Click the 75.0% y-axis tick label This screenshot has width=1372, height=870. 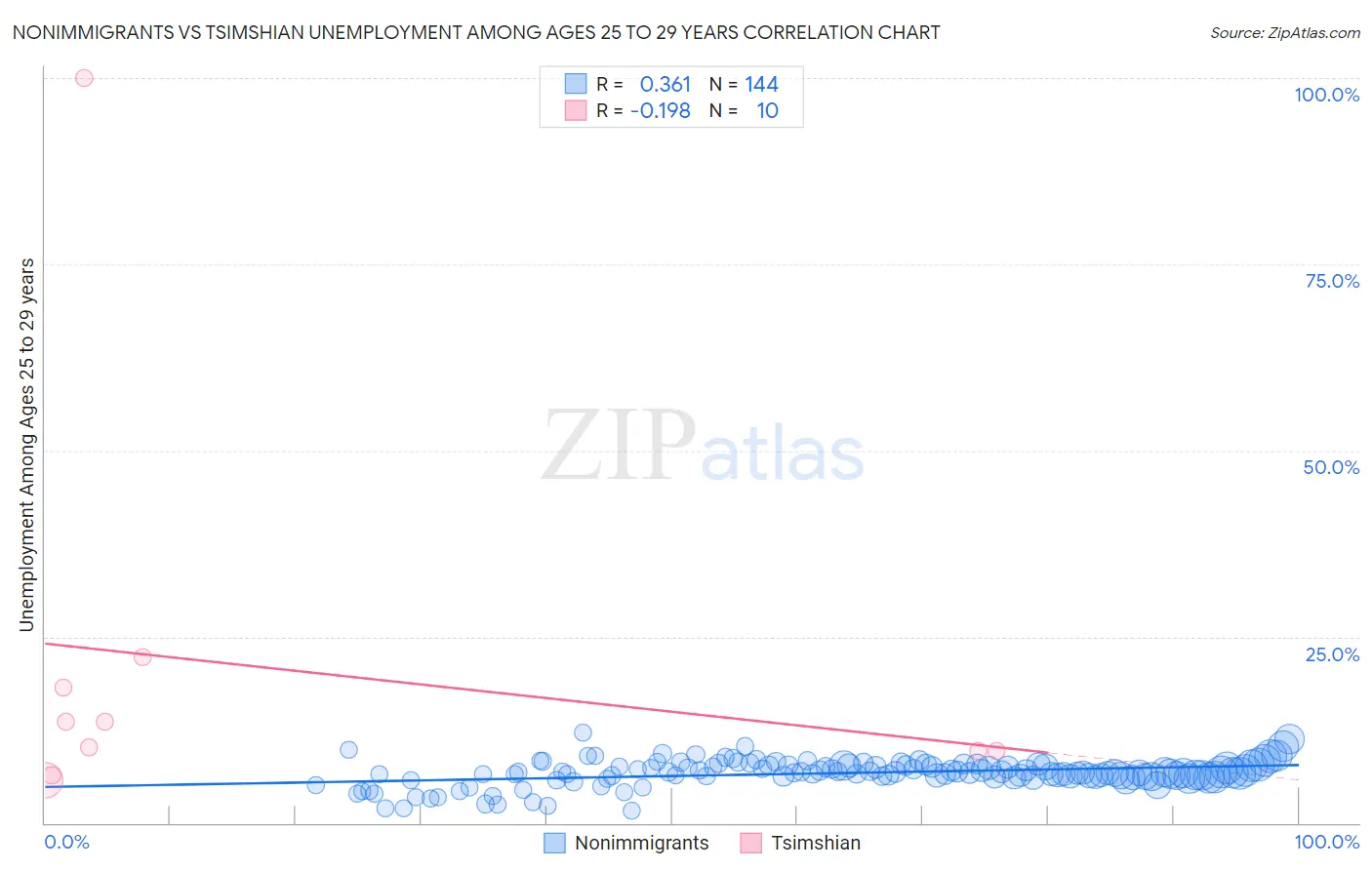coord(1332,281)
